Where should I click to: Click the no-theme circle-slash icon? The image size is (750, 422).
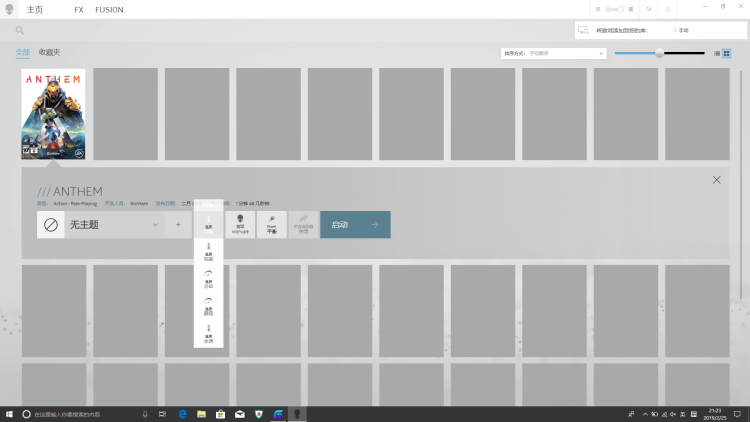51,225
